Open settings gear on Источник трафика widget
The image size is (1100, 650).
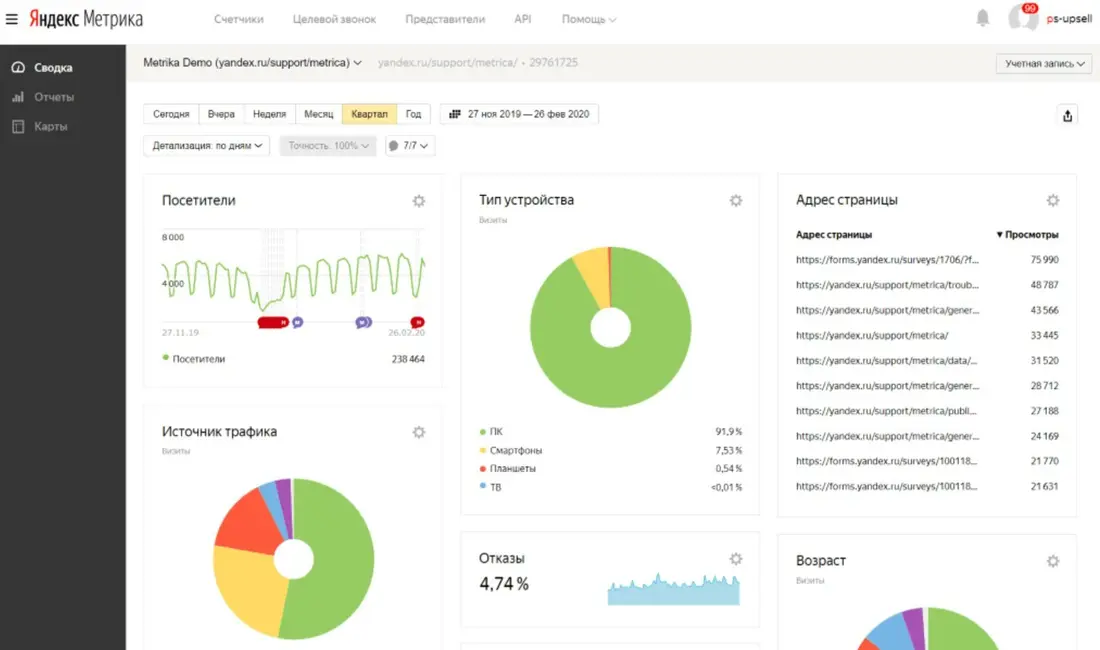click(419, 432)
